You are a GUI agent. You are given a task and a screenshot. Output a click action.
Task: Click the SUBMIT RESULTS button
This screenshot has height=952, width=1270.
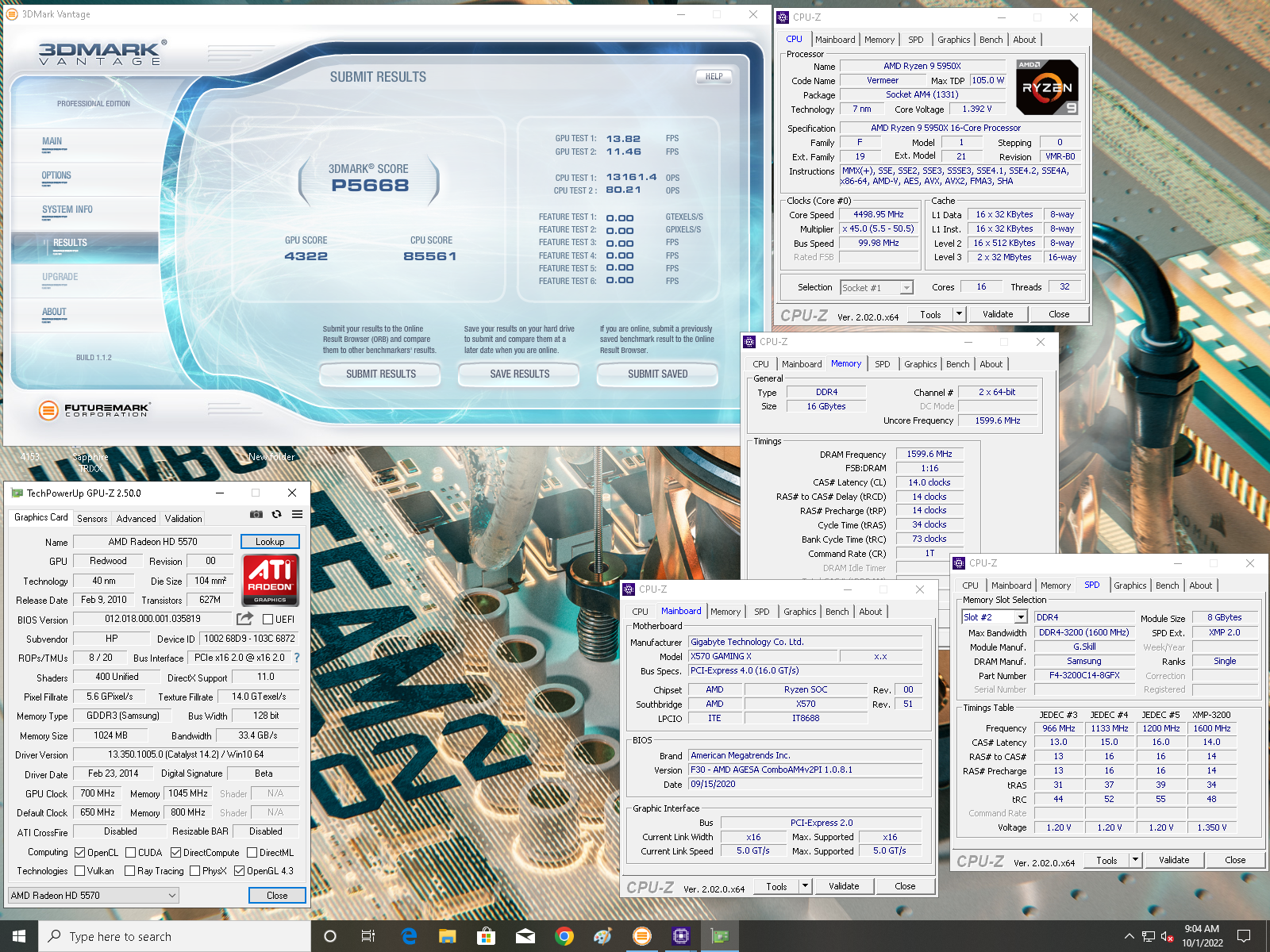(381, 374)
